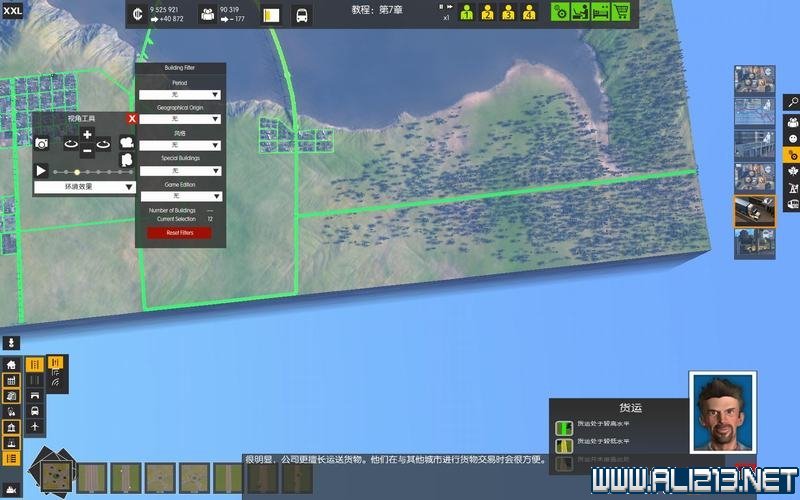Select speed preset tab 2
This screenshot has width=800, height=500.
click(x=487, y=14)
